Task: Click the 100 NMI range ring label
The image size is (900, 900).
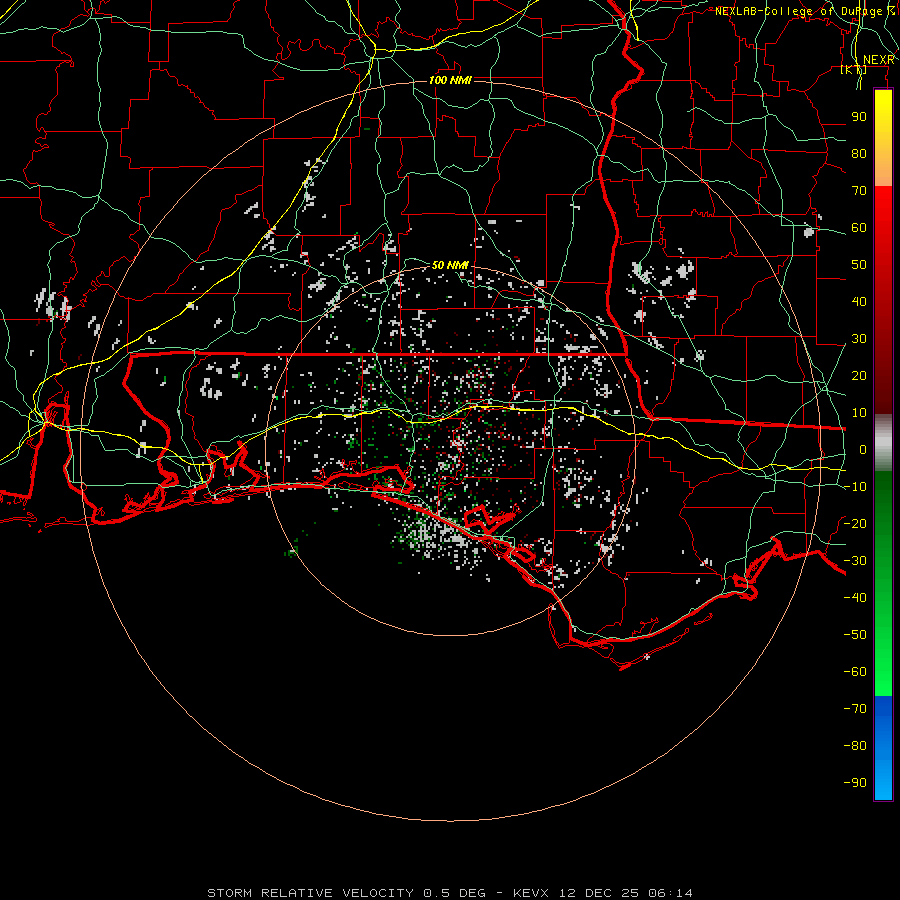Action: click(x=450, y=80)
